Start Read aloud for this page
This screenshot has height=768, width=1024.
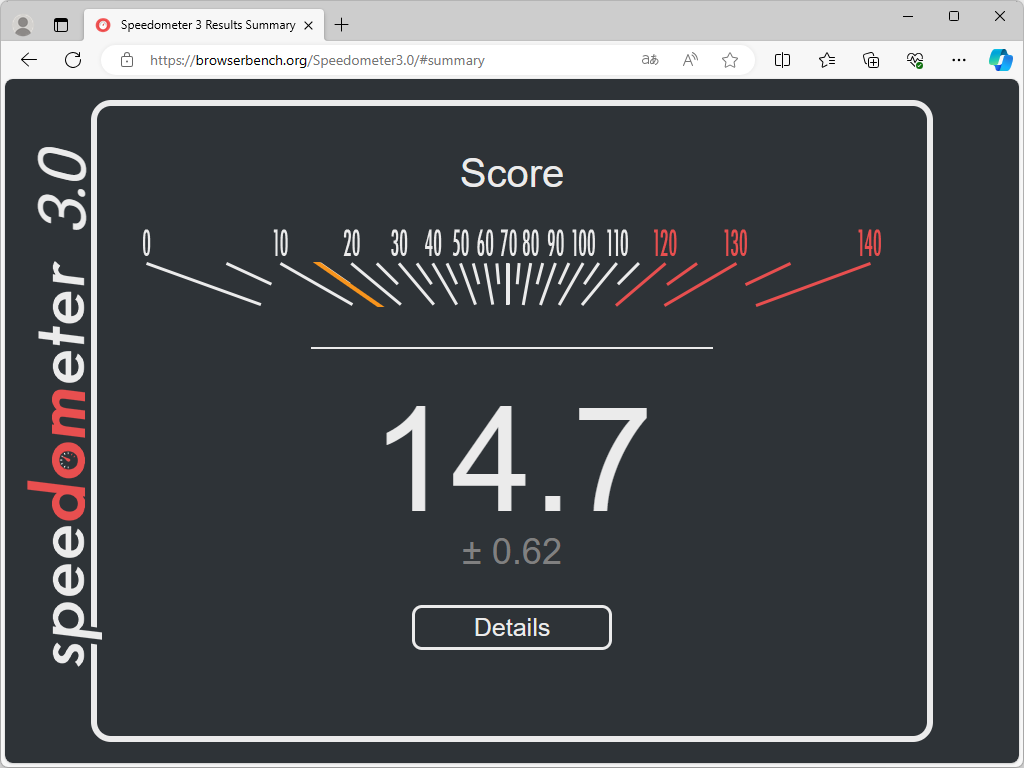pos(690,60)
